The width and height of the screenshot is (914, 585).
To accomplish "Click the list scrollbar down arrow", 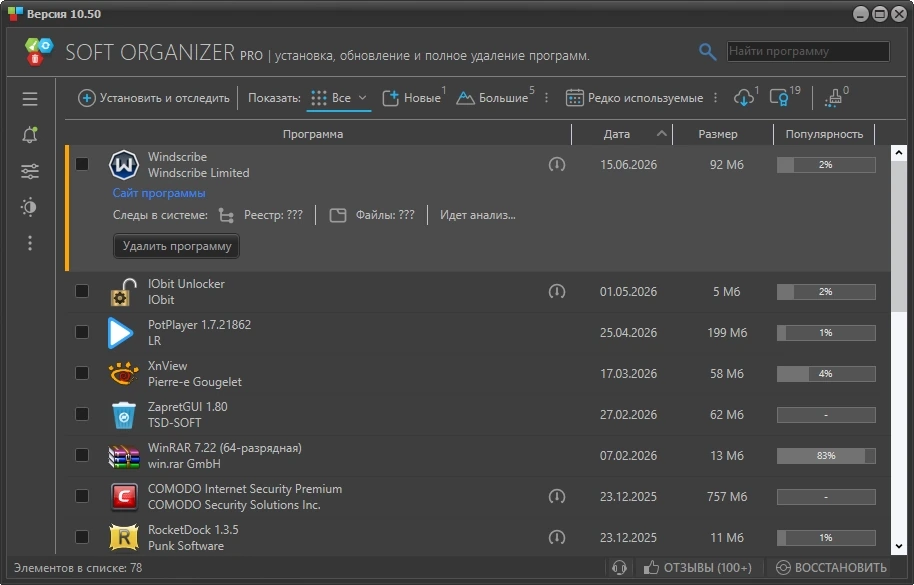I will (x=898, y=546).
